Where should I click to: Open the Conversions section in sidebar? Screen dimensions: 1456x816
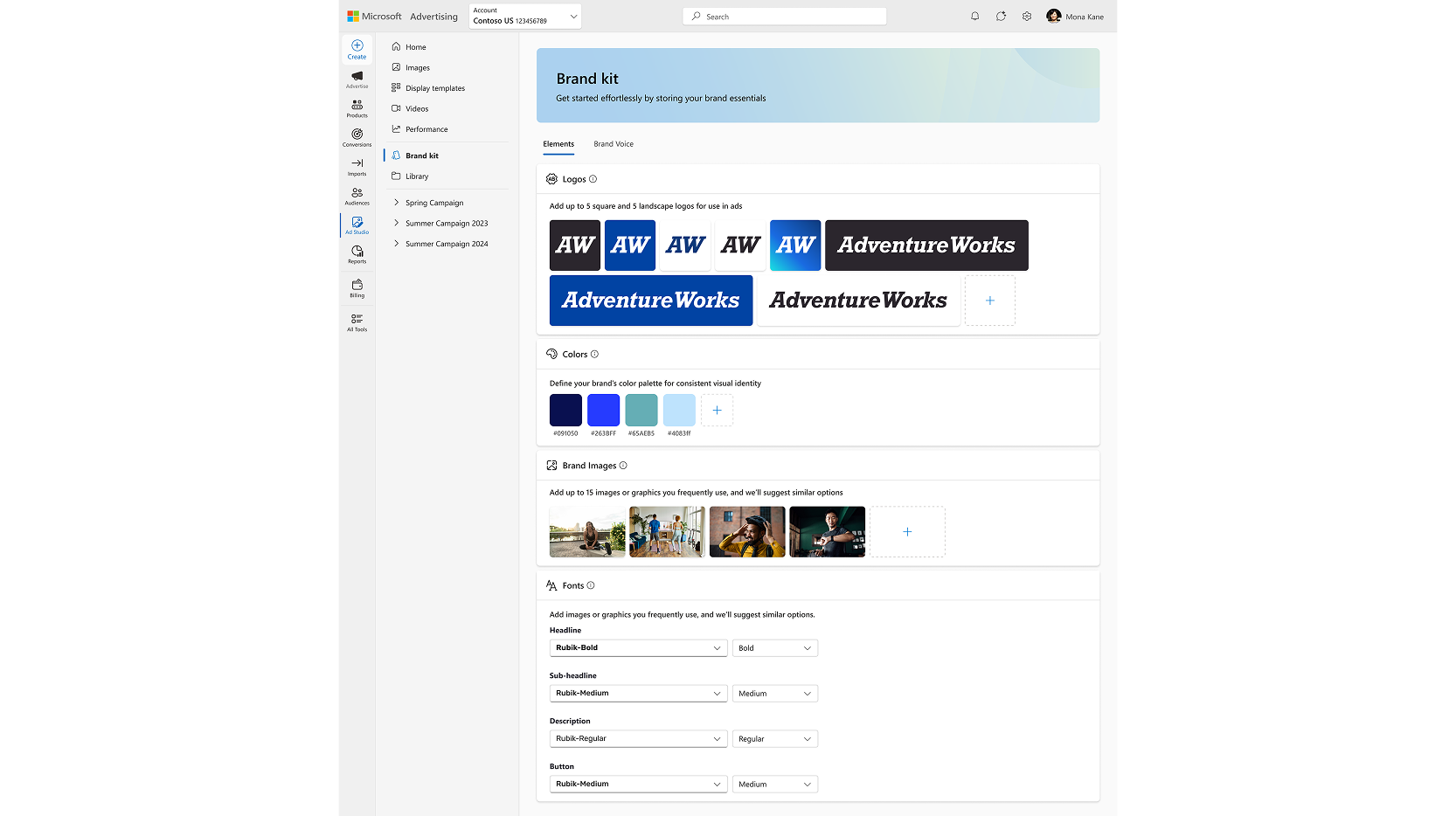pos(357,137)
